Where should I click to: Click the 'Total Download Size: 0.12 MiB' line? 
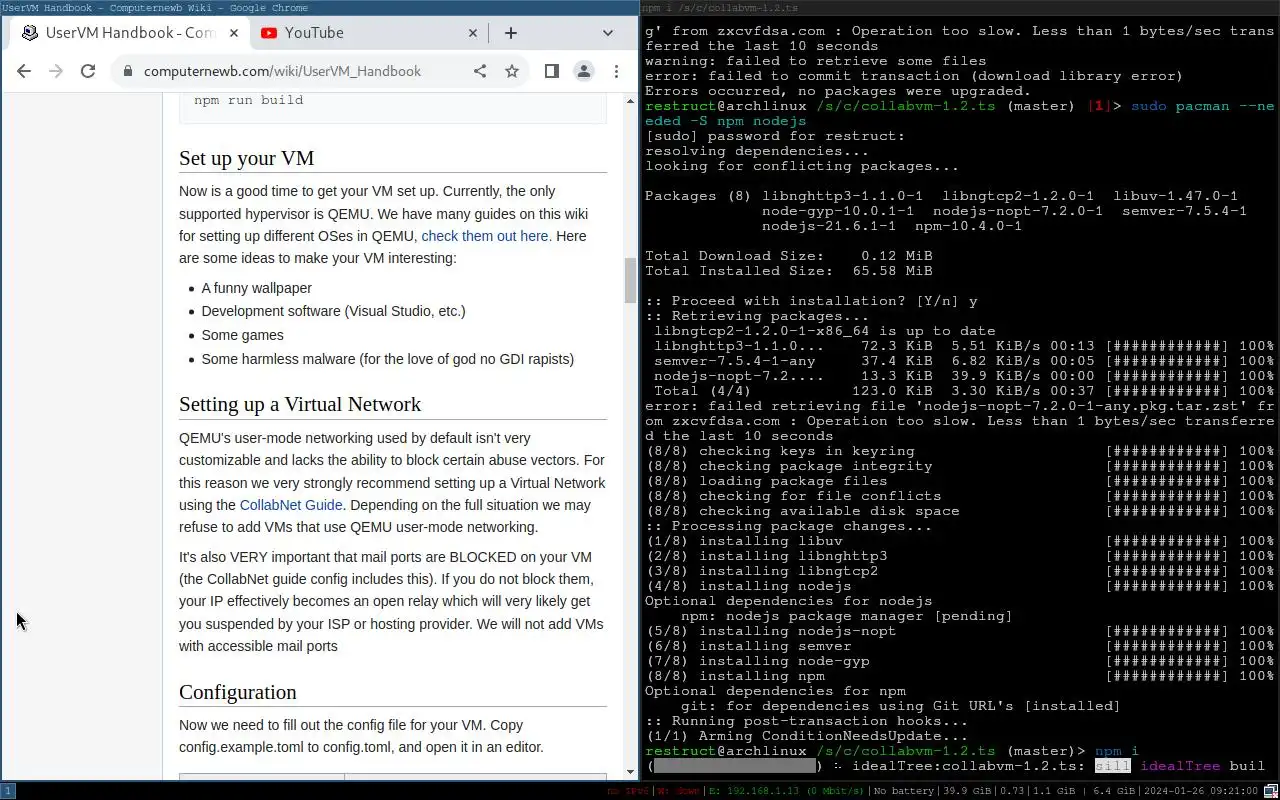pos(788,256)
